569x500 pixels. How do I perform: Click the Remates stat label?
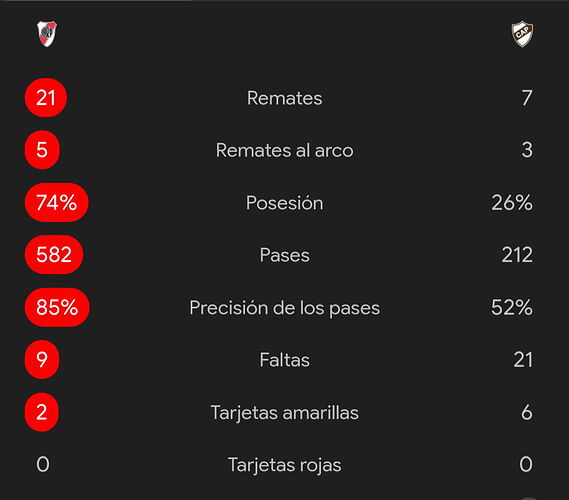284,98
